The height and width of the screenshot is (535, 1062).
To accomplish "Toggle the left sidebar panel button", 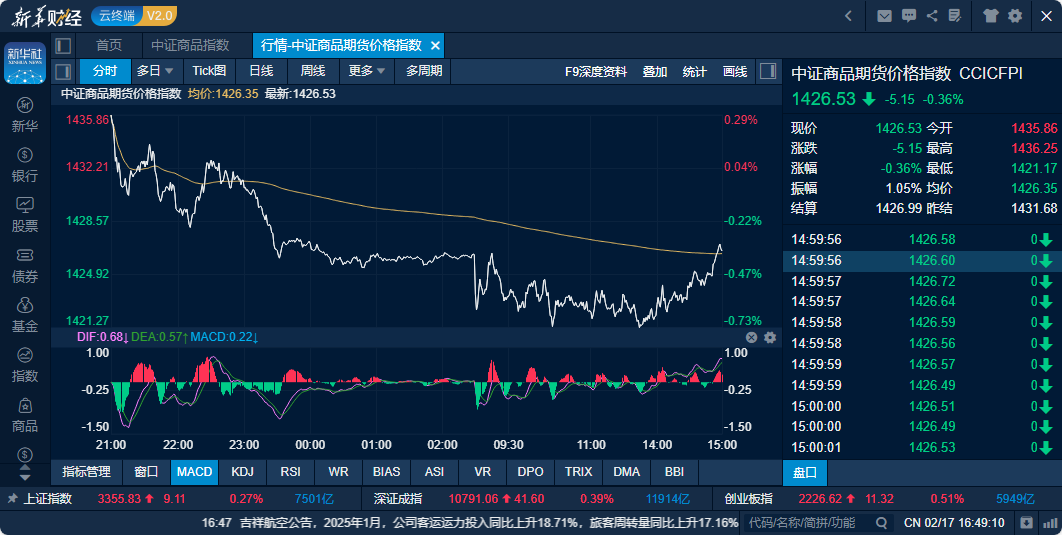I will 63,46.
